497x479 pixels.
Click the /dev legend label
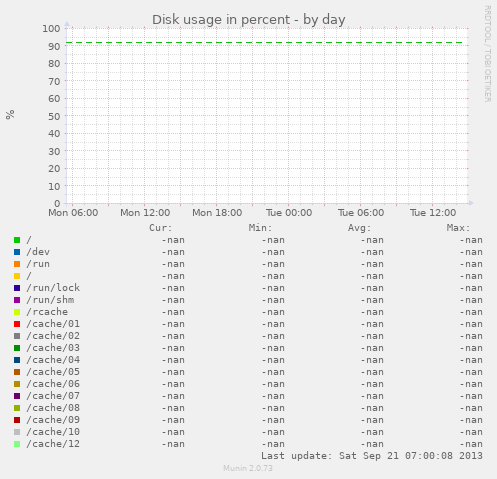(x=38, y=252)
